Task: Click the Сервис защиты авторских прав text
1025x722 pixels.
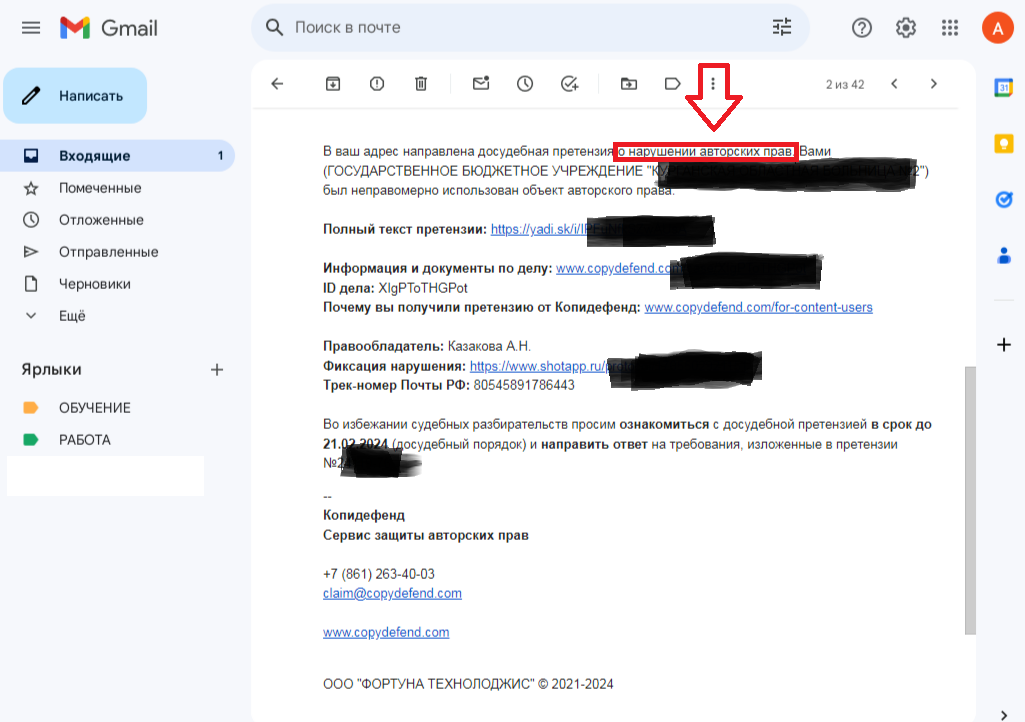Action: tap(426, 535)
